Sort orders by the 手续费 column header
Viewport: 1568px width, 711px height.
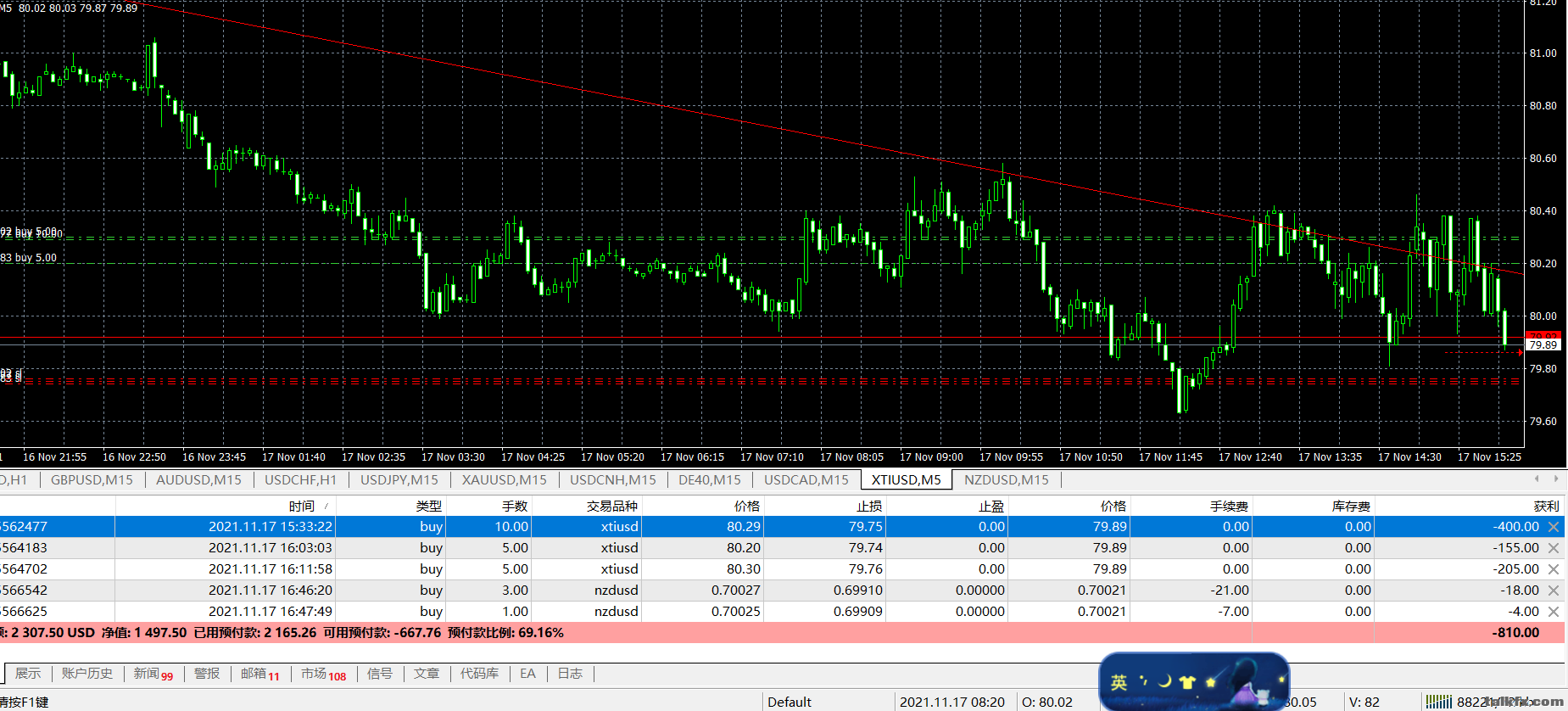pyautogui.click(x=1191, y=506)
